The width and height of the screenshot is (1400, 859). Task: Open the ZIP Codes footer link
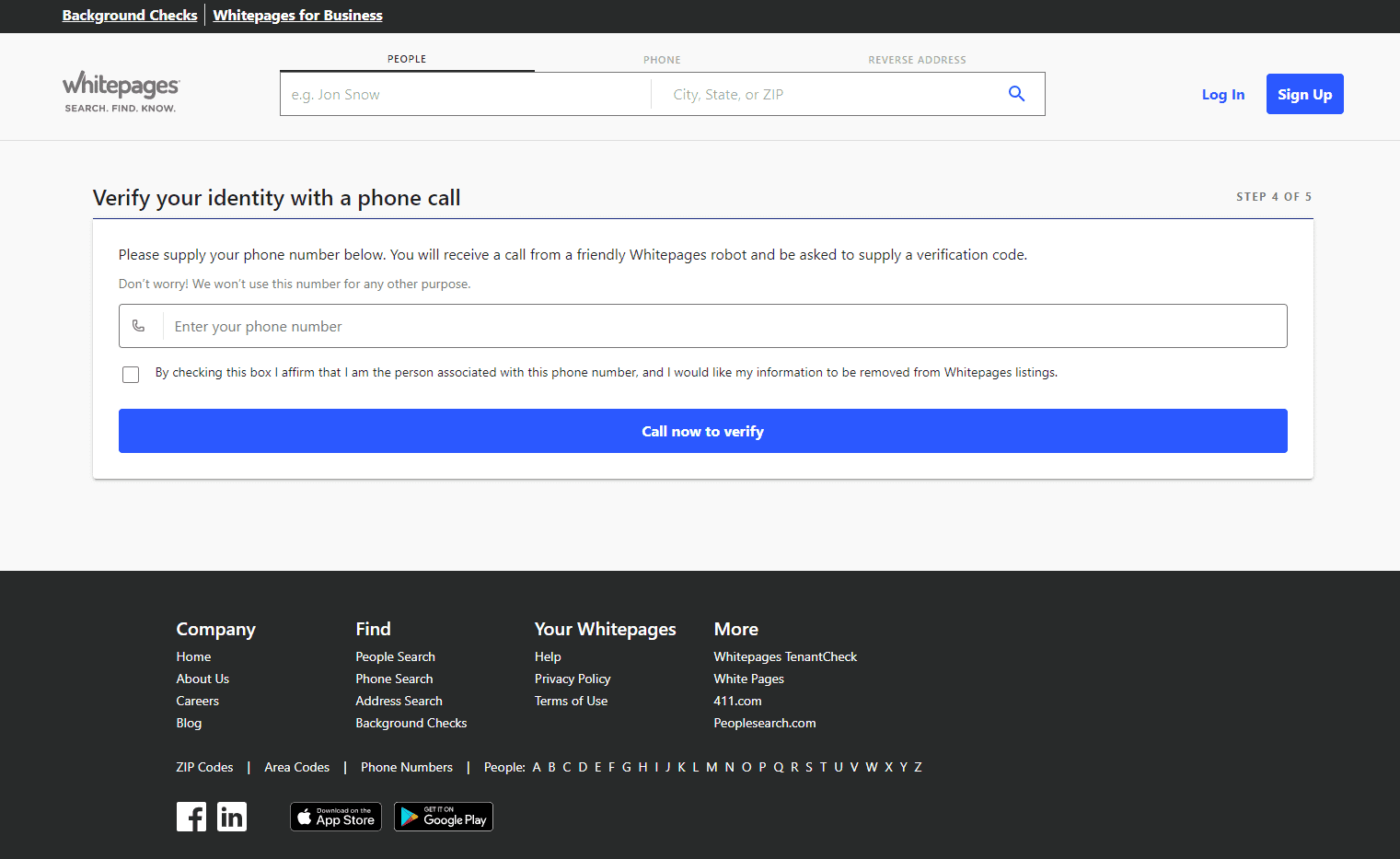(204, 767)
